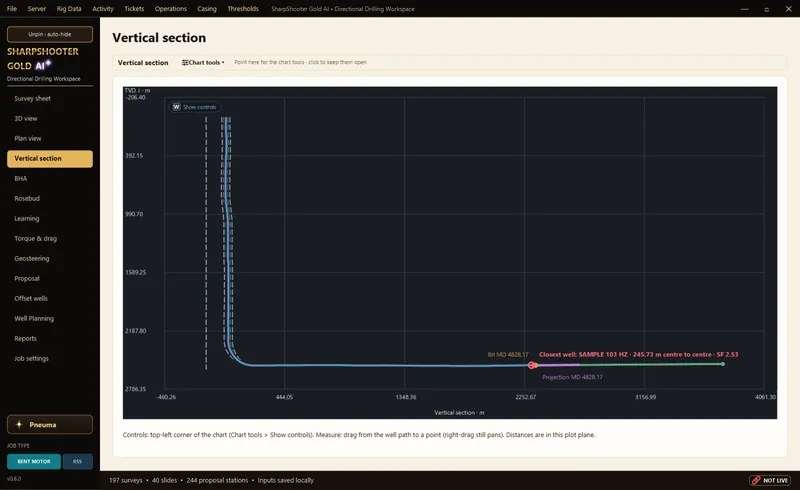Open Torque & drag page
This screenshot has height=490, width=800.
pos(50,238)
